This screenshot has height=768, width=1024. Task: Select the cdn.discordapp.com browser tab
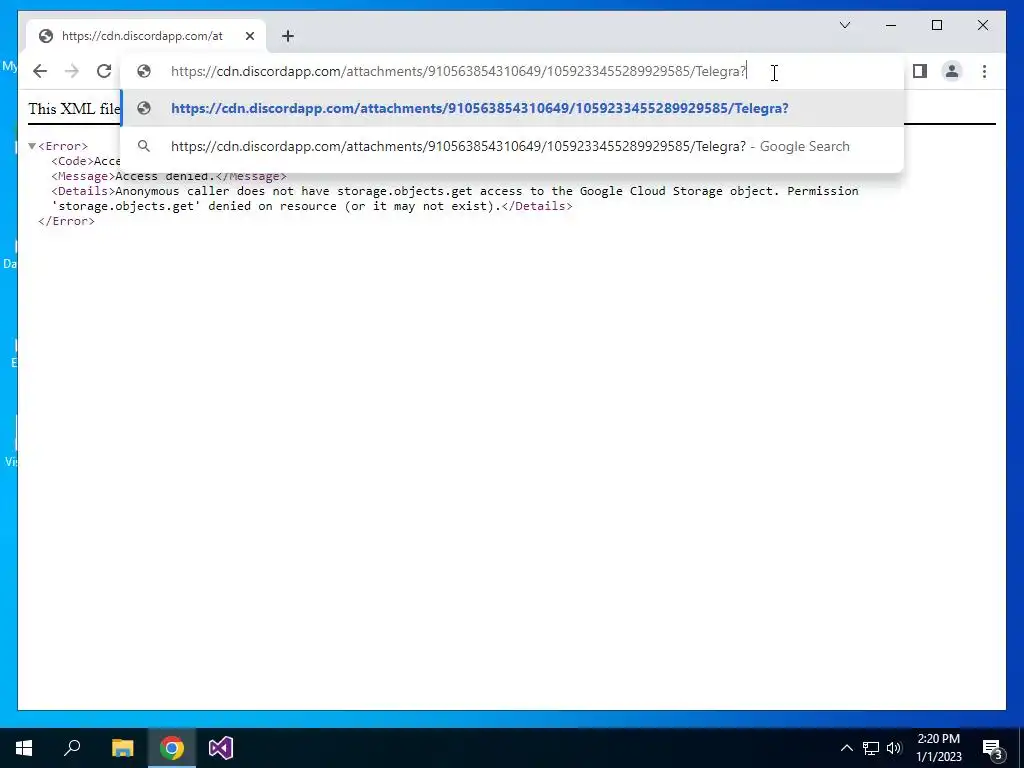pos(146,36)
